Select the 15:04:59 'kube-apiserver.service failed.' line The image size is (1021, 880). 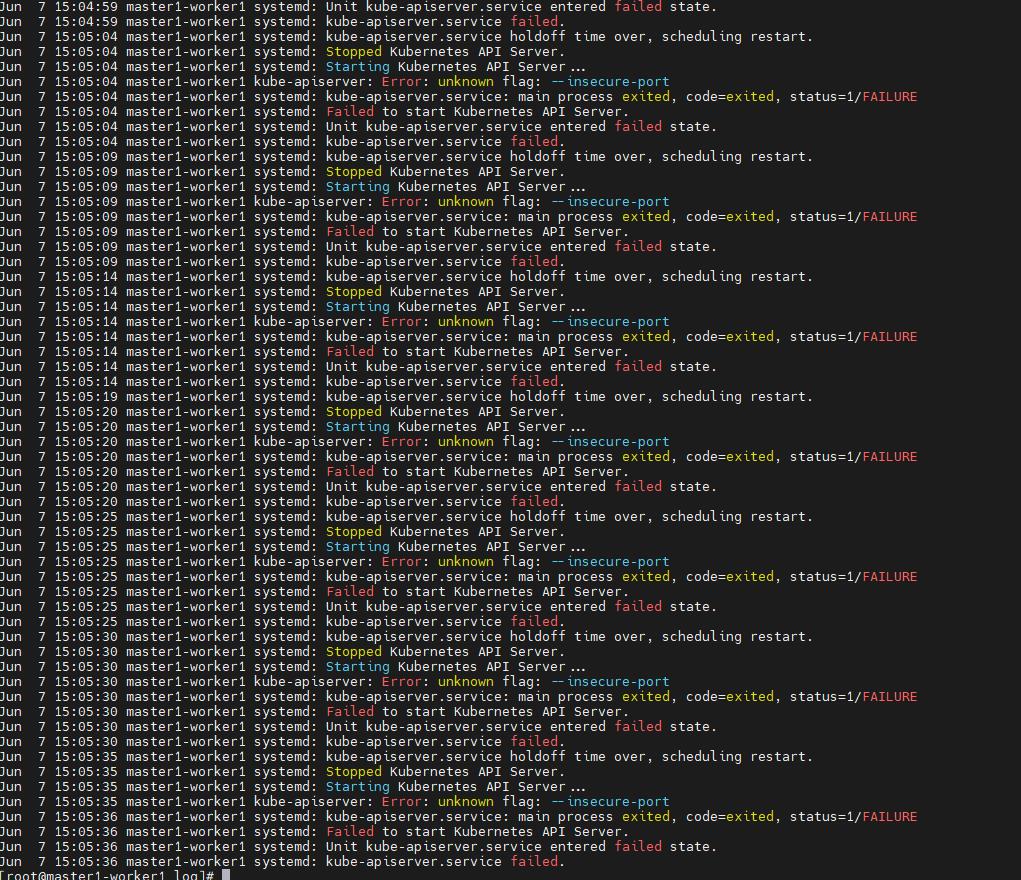point(282,21)
